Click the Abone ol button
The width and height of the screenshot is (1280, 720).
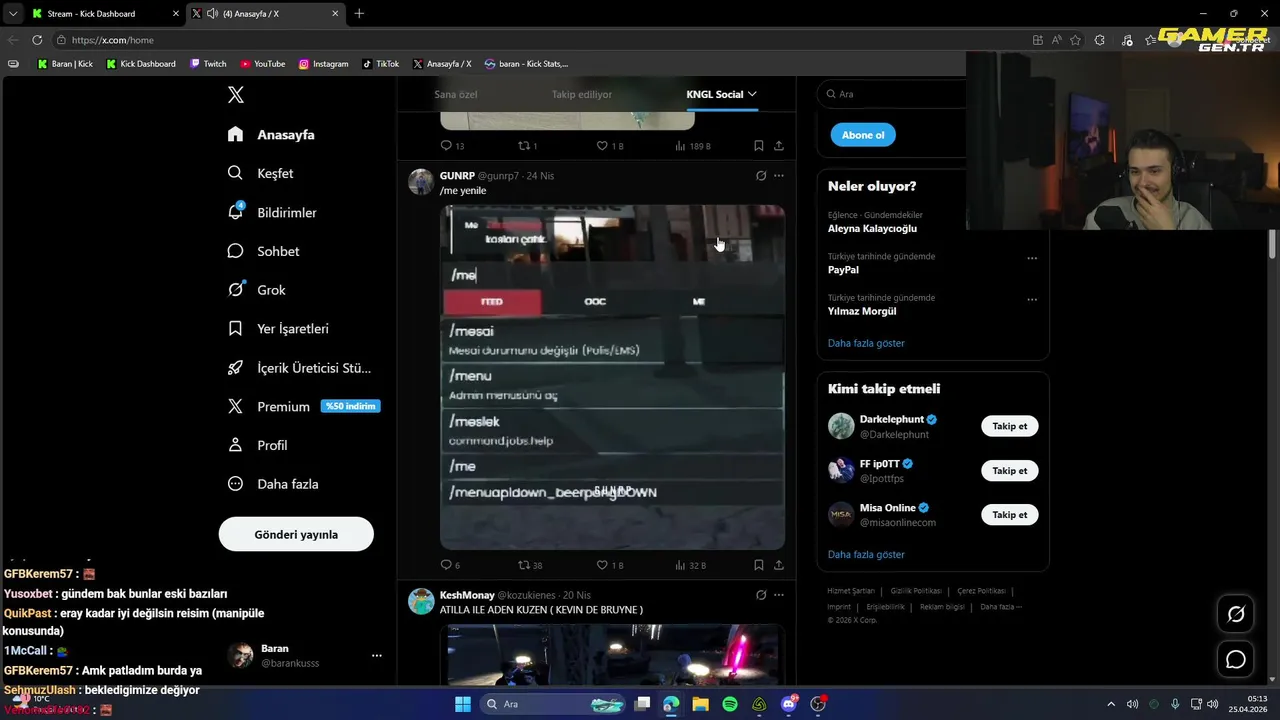[x=863, y=135]
